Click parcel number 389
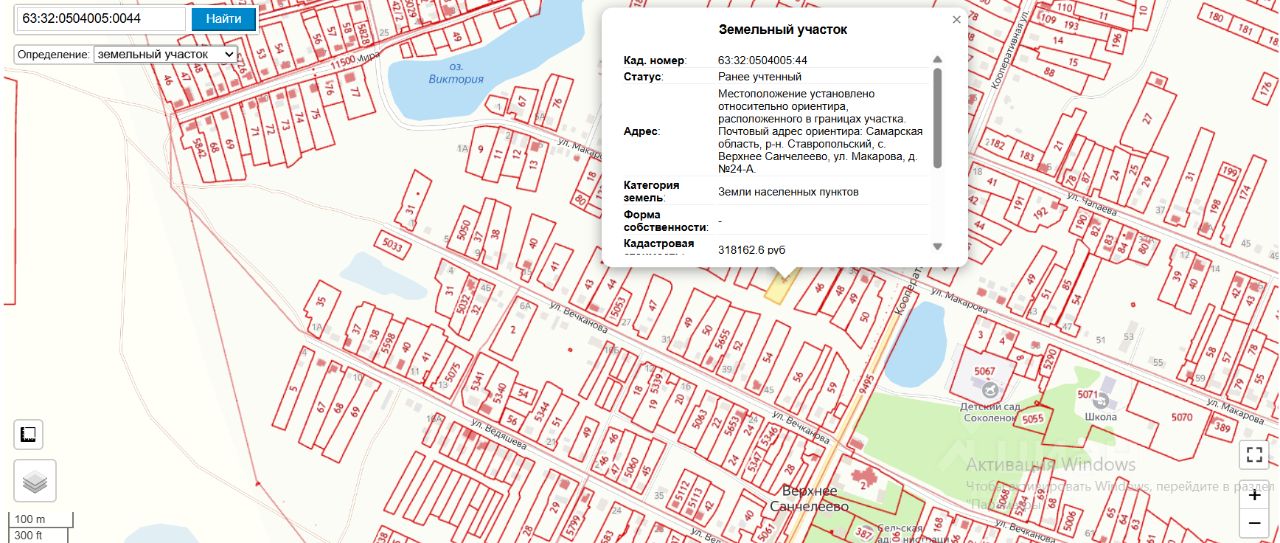This screenshot has height=543, width=1280. (1222, 426)
